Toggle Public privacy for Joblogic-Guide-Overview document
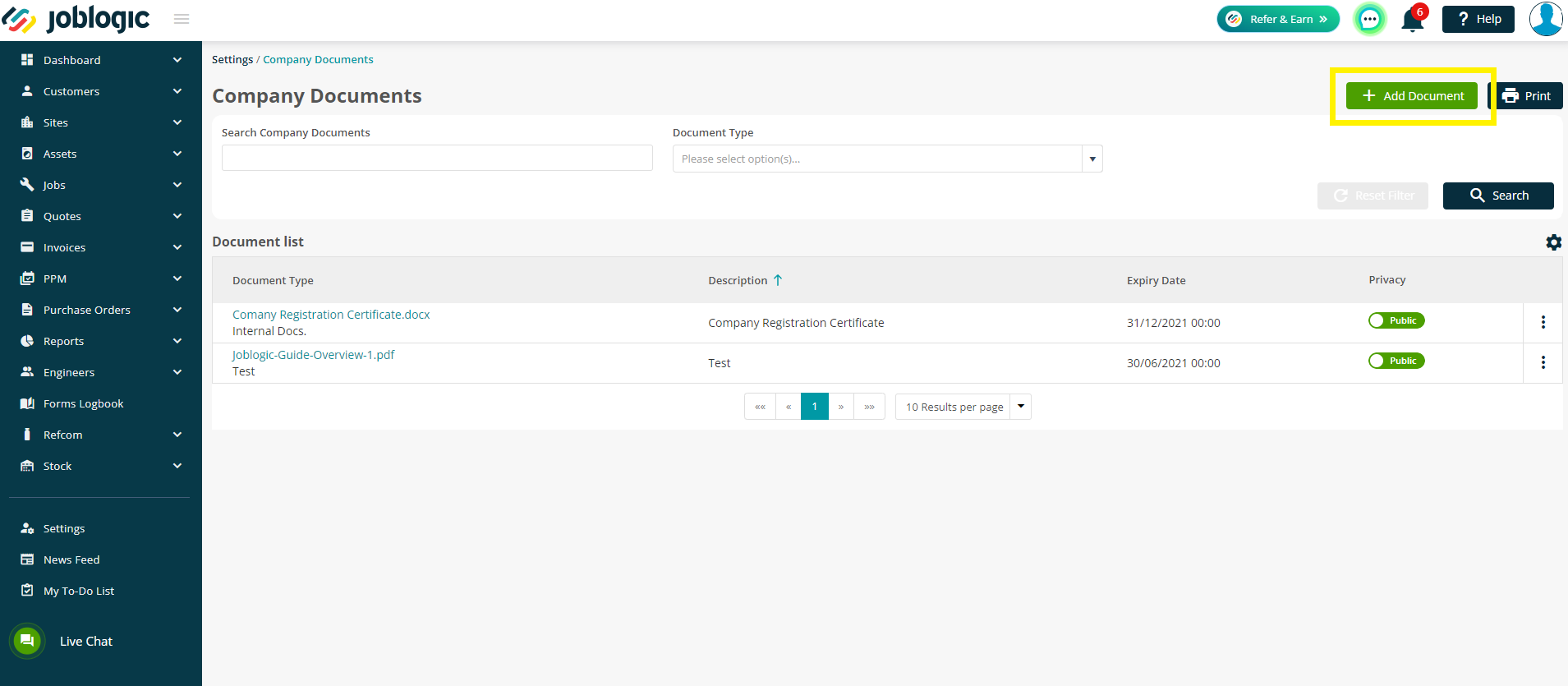This screenshot has width=1568, height=686. coord(1396,361)
